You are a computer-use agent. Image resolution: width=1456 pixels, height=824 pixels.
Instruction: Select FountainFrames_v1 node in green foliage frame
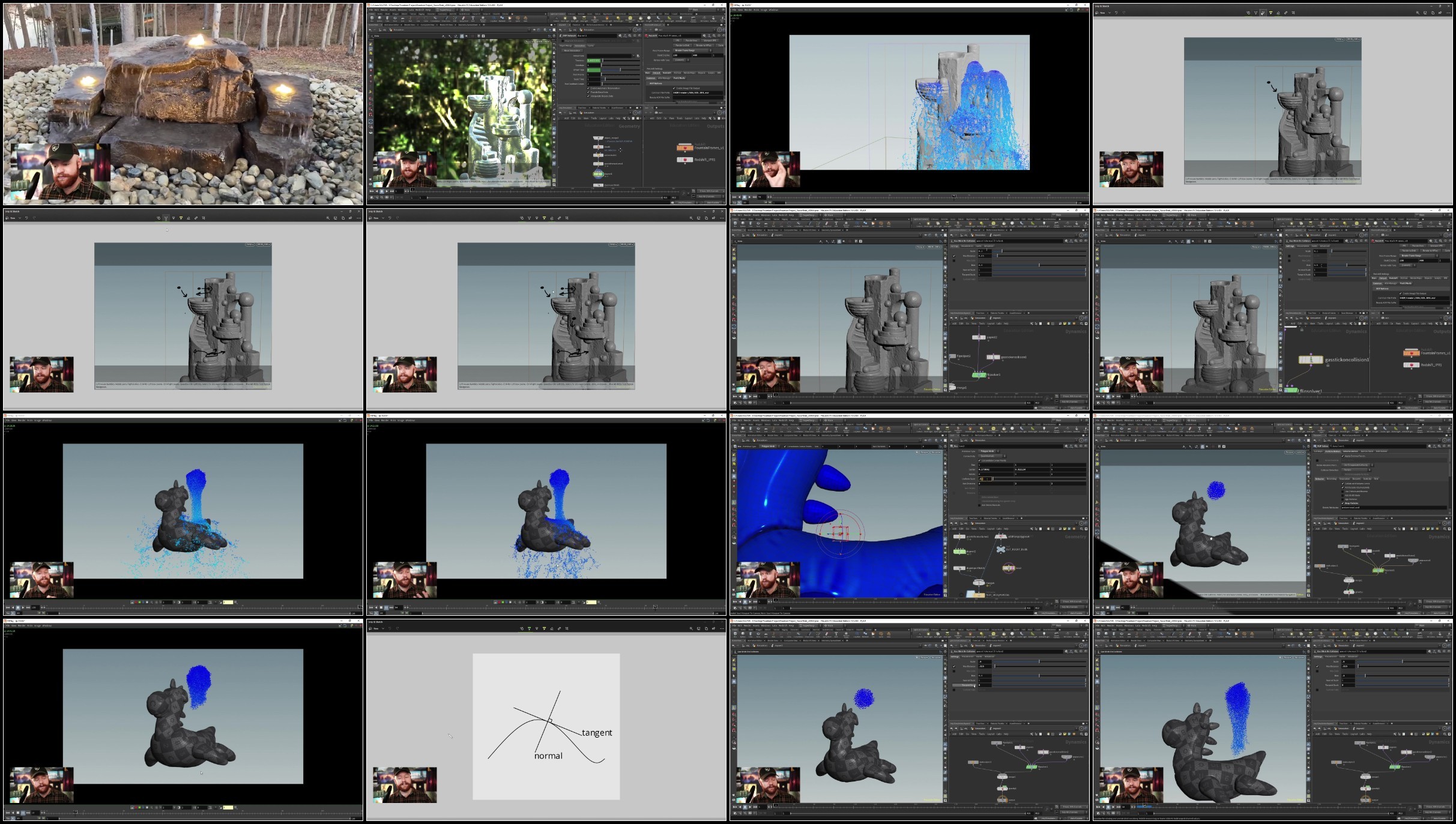click(x=684, y=148)
